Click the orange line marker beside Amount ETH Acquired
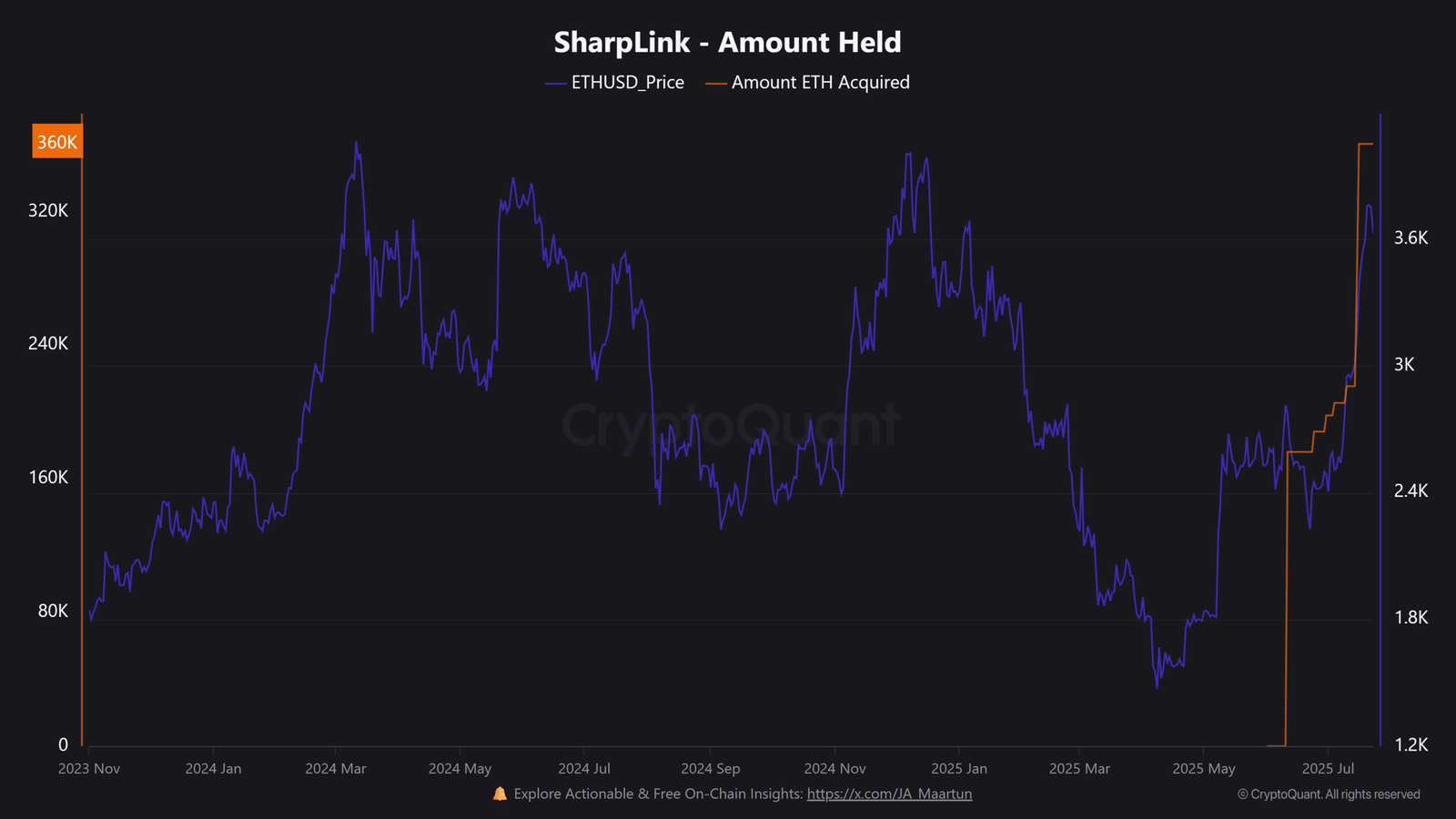The image size is (1456, 819). click(716, 83)
